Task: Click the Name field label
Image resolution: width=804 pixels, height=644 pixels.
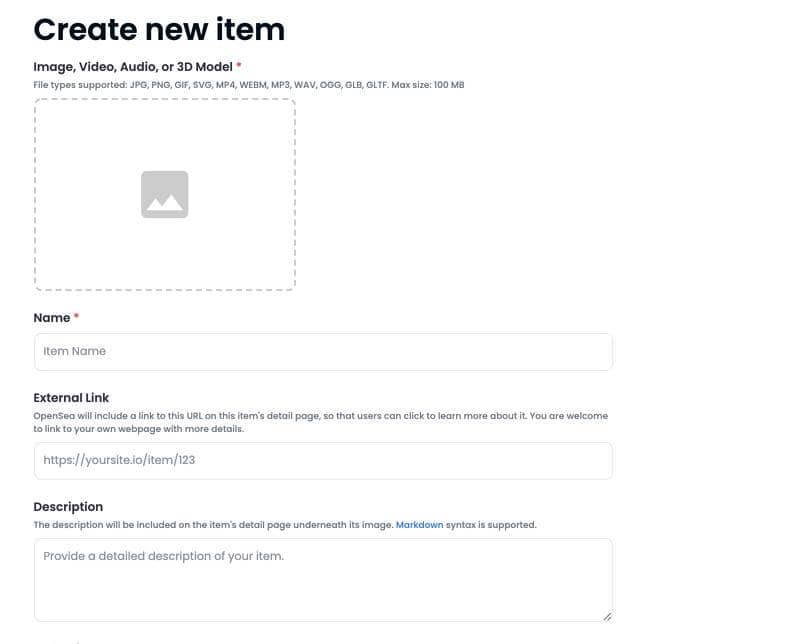Action: (x=51, y=317)
